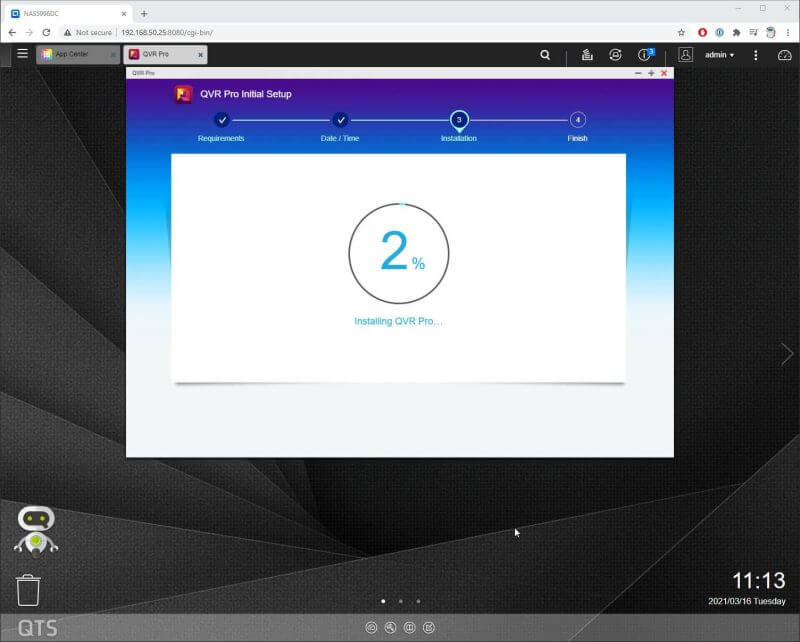The image size is (800, 642).
Task: Click the browser address bar URL
Action: (167, 32)
